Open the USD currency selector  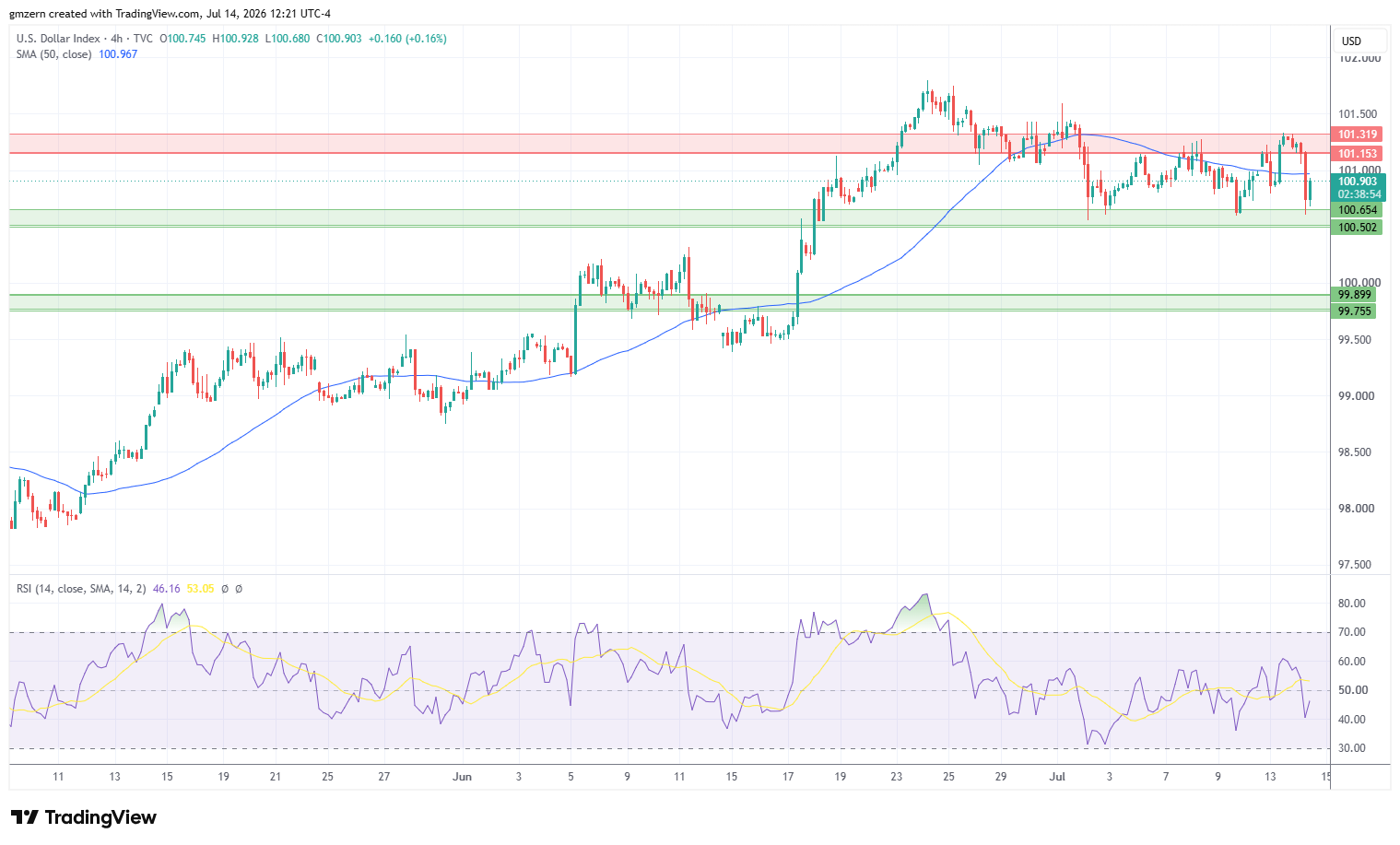[1360, 41]
